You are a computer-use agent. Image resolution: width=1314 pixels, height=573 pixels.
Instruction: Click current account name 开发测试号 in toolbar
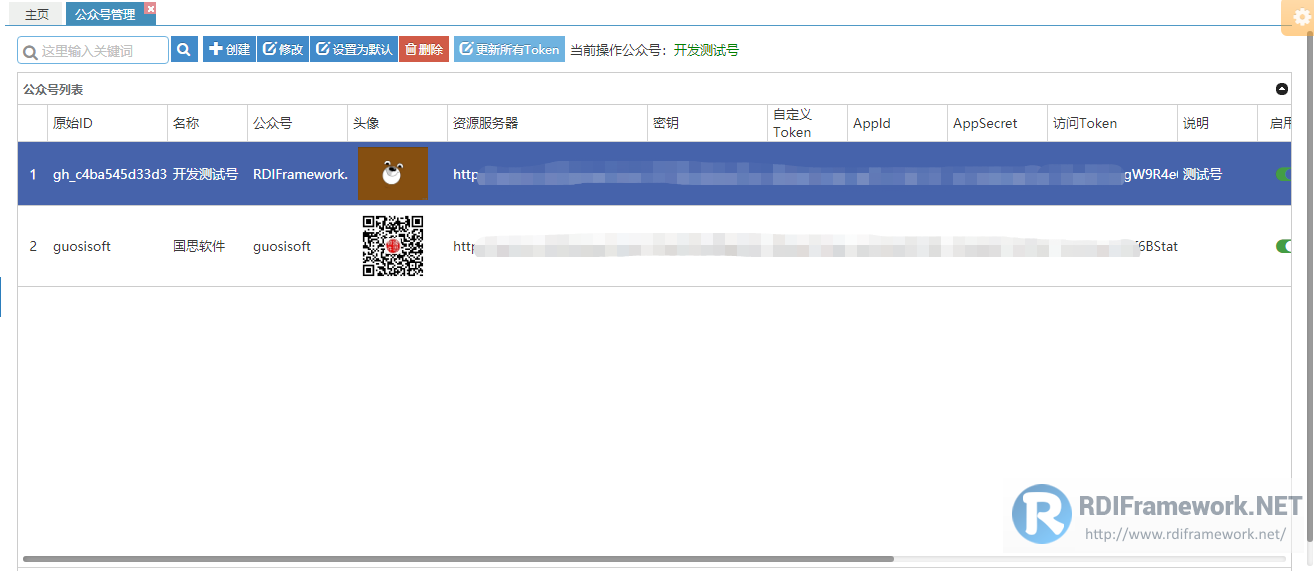[706, 50]
